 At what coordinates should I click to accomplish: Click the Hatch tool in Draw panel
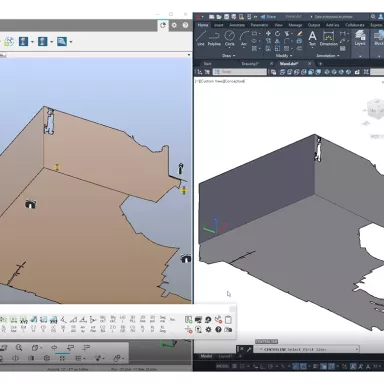tap(255, 48)
